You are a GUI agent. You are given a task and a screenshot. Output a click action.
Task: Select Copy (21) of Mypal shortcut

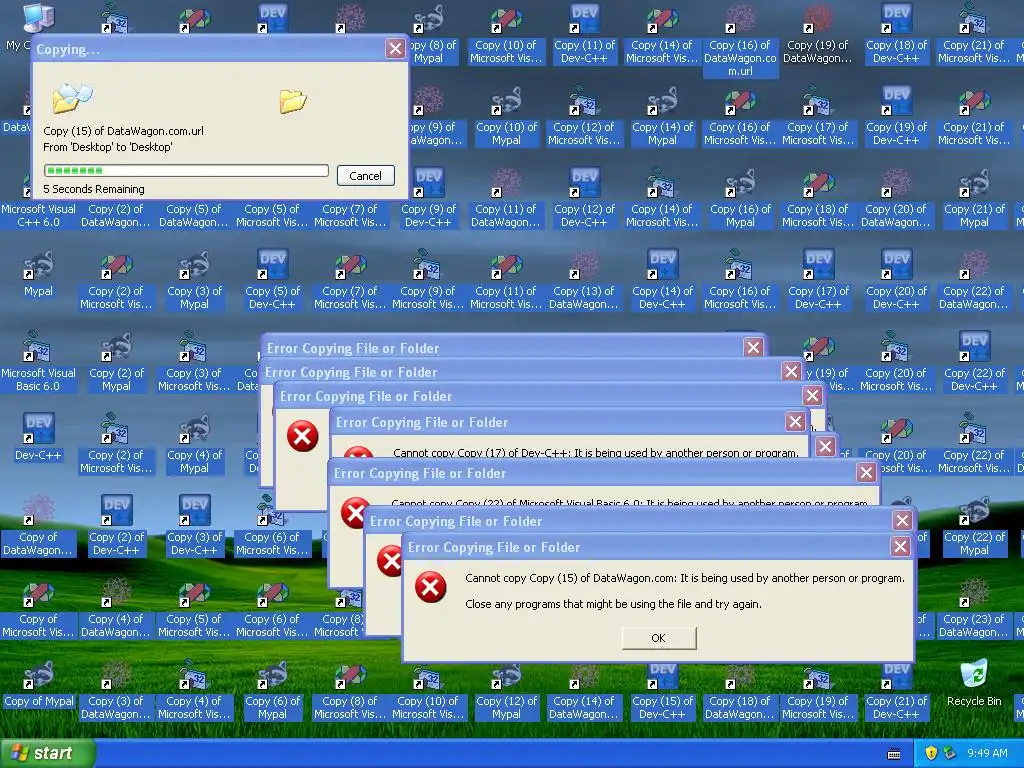[x=974, y=199]
